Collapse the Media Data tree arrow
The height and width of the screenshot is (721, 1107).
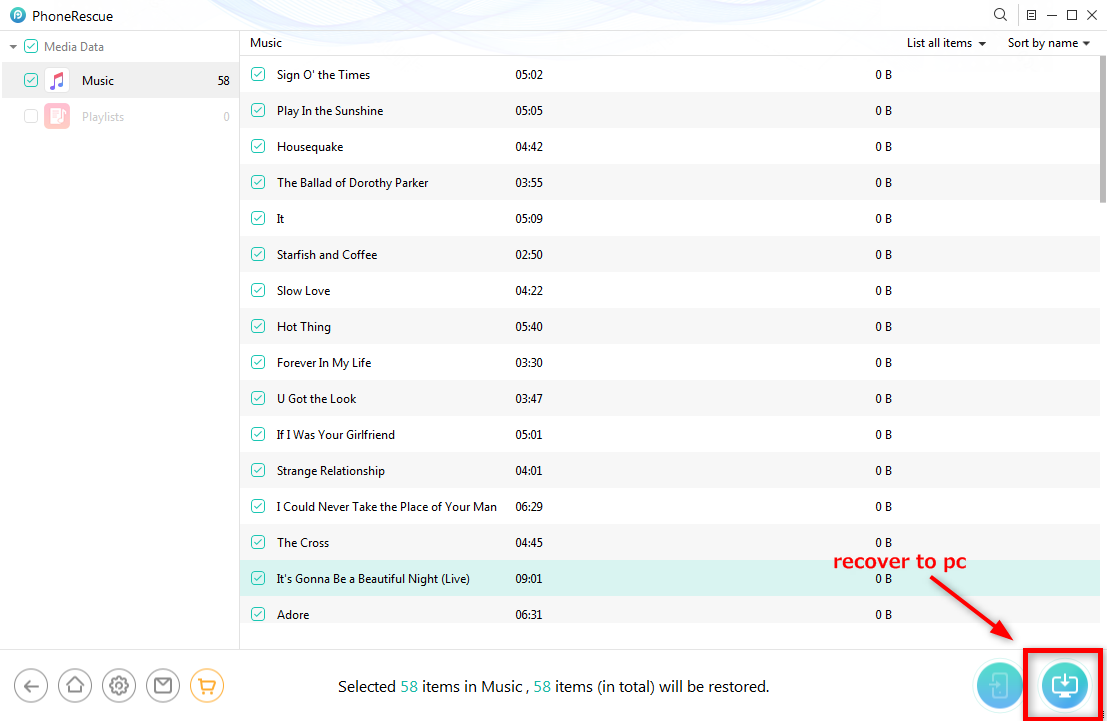[13, 47]
